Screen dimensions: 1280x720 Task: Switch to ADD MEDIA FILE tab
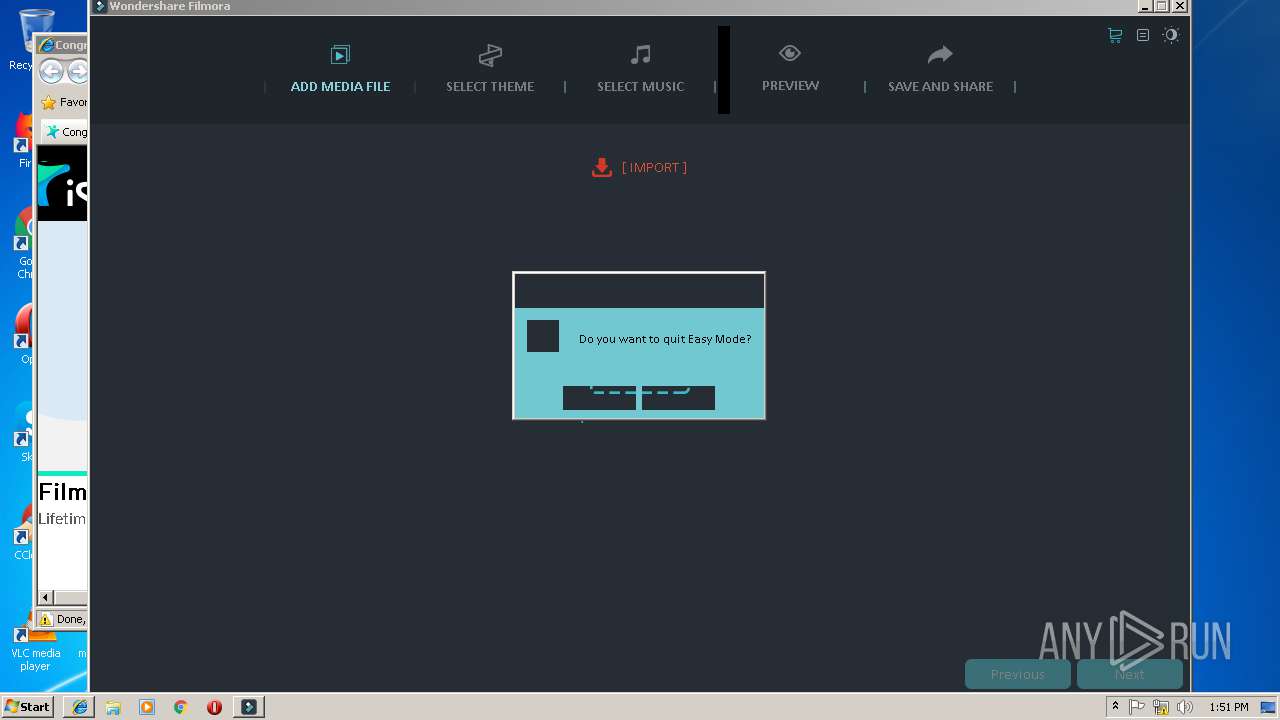click(340, 86)
